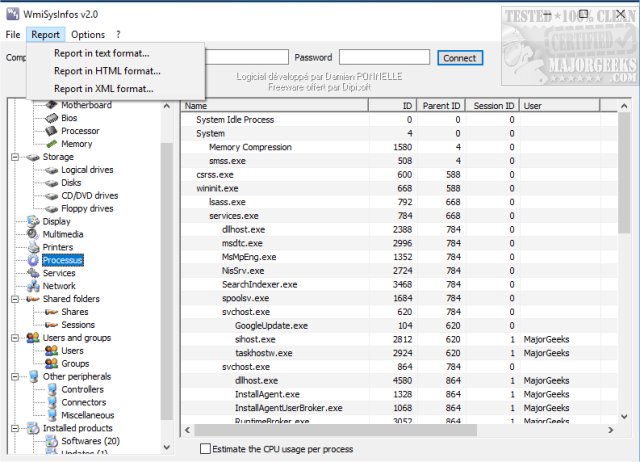640x462 pixels.
Task: Collapse the Users and groups node
Action: (15, 338)
